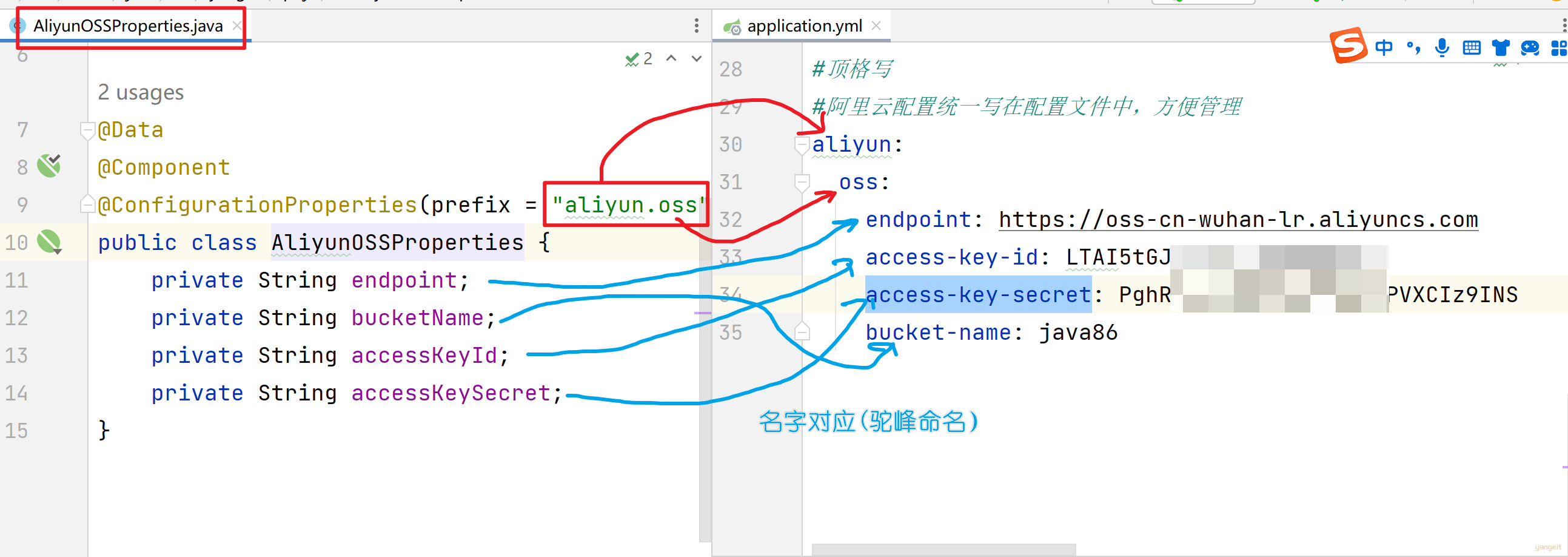Toggle punctuation mode in Sogou toolbar
The width and height of the screenshot is (1568, 557).
pos(1413,47)
